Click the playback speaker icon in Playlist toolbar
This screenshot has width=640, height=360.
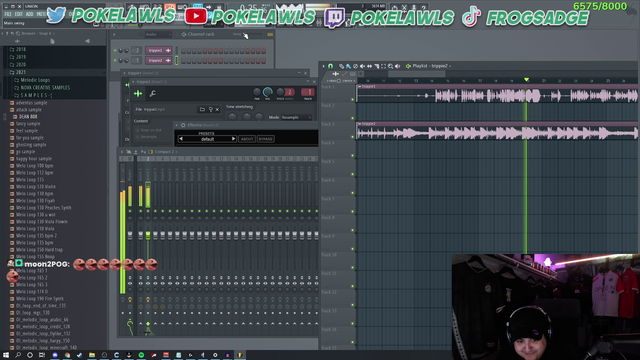point(398,66)
